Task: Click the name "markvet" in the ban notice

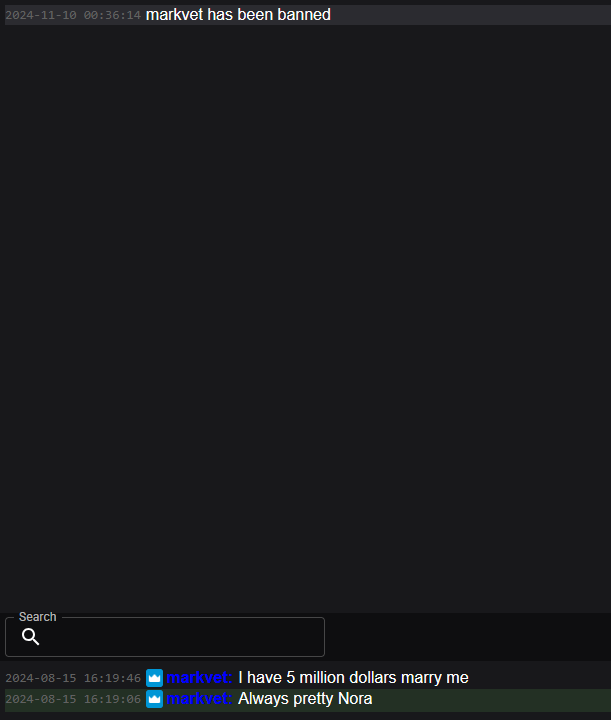Action: (x=174, y=15)
